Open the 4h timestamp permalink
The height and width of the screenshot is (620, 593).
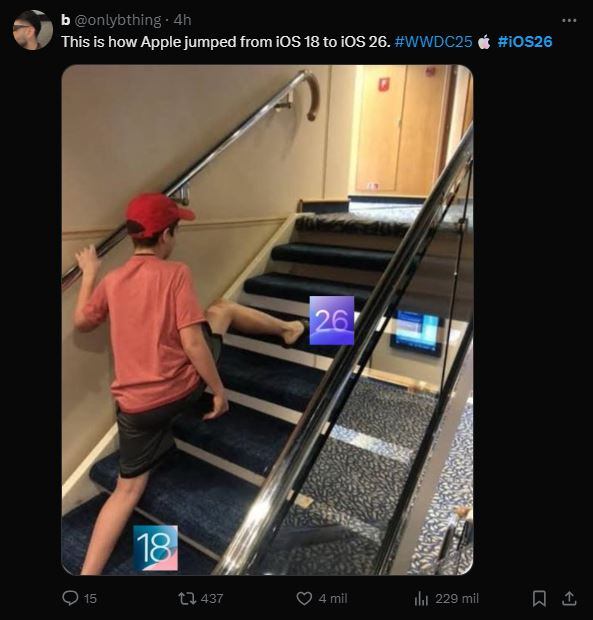pyautogui.click(x=182, y=20)
